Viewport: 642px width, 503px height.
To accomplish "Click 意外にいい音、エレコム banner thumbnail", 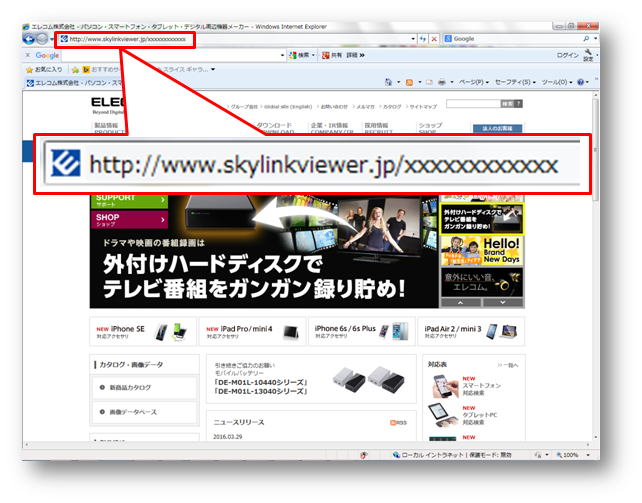I will click(x=482, y=282).
